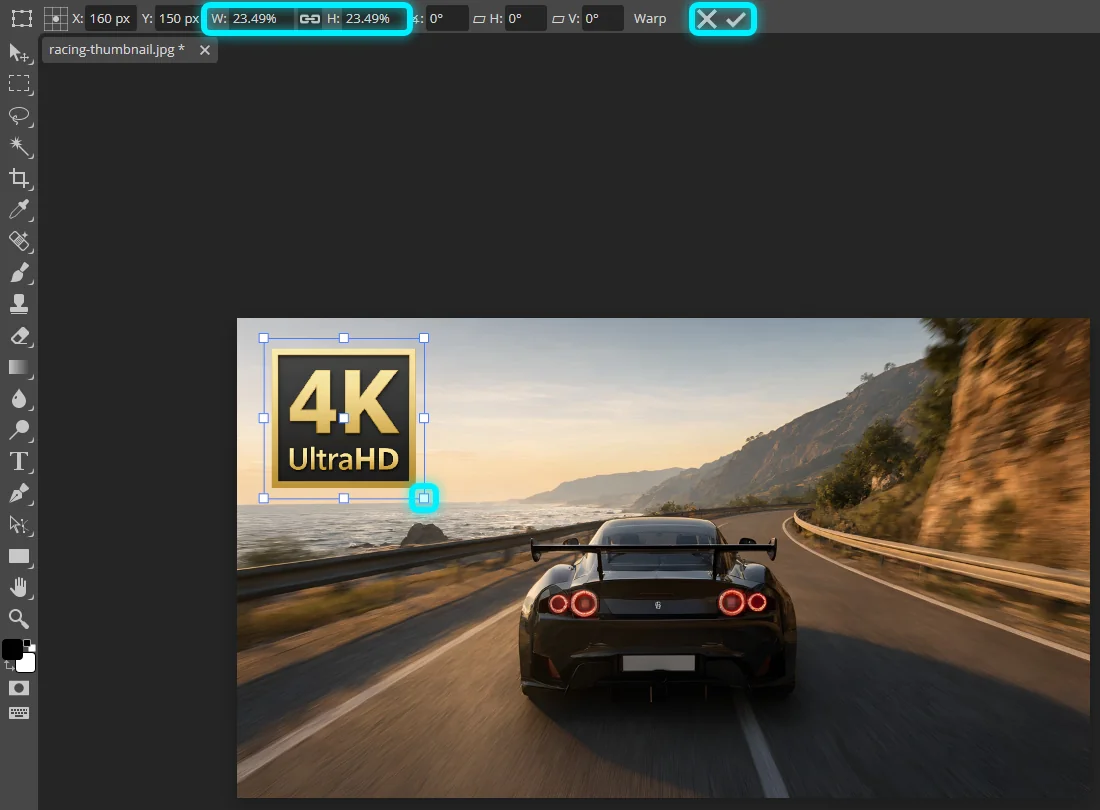Select the Path Select tool
Viewport: 1100px width, 810px height.
click(19, 525)
